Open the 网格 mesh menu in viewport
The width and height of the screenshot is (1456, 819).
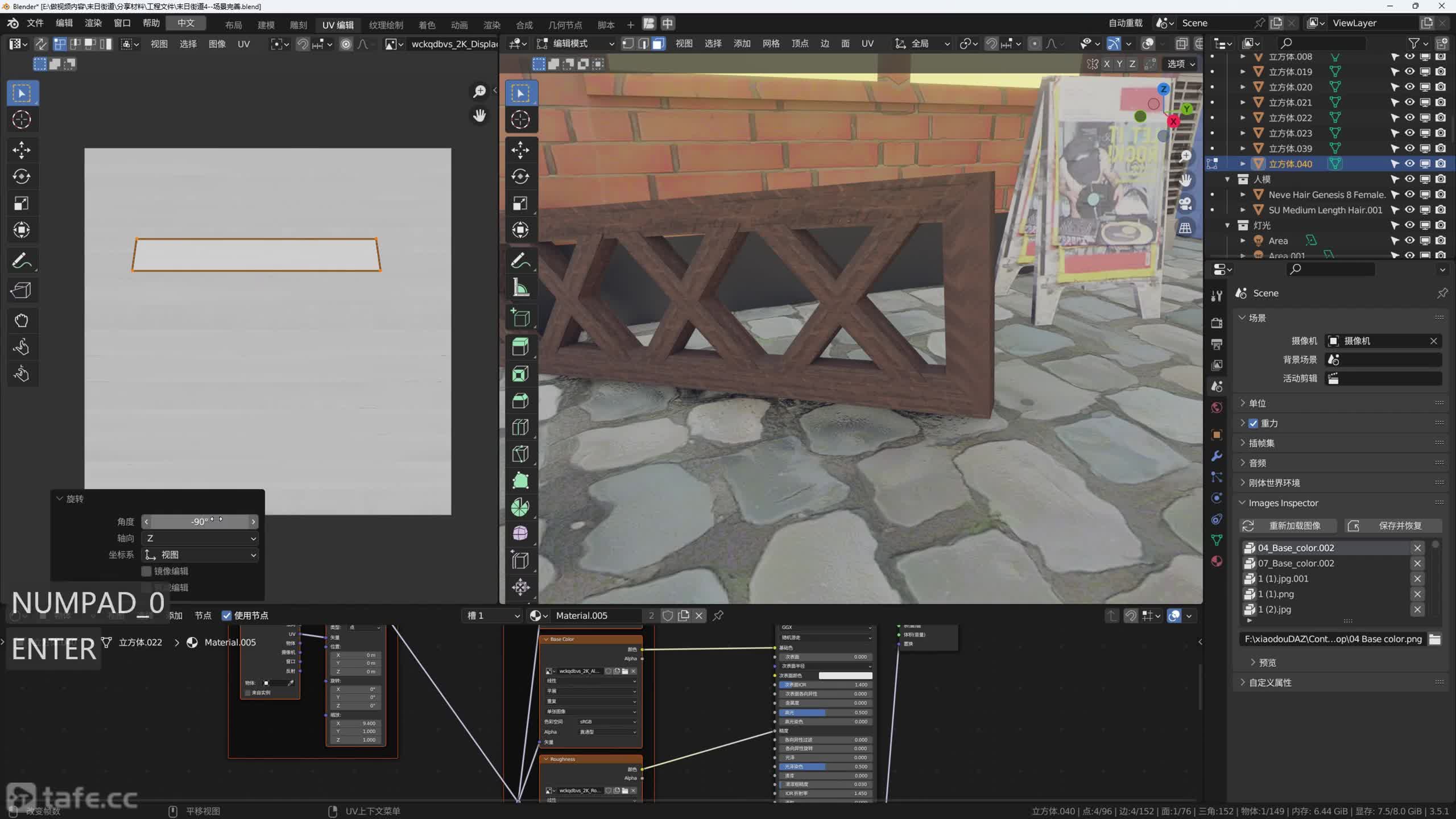[x=771, y=44]
